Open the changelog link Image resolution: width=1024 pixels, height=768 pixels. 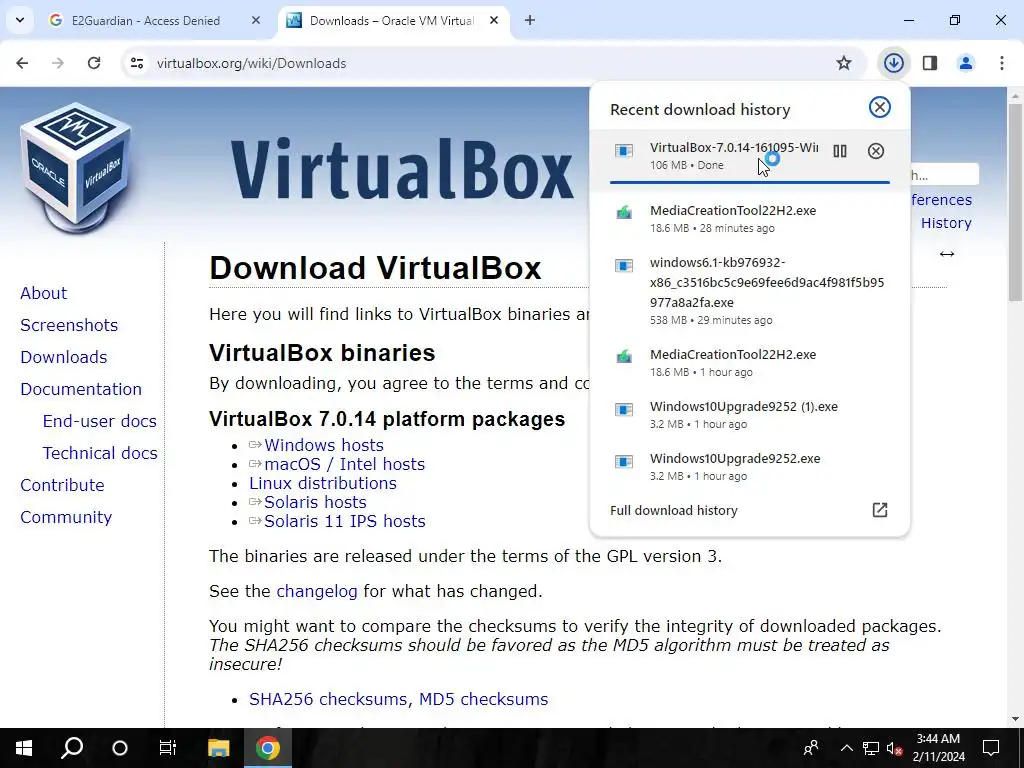tap(317, 592)
